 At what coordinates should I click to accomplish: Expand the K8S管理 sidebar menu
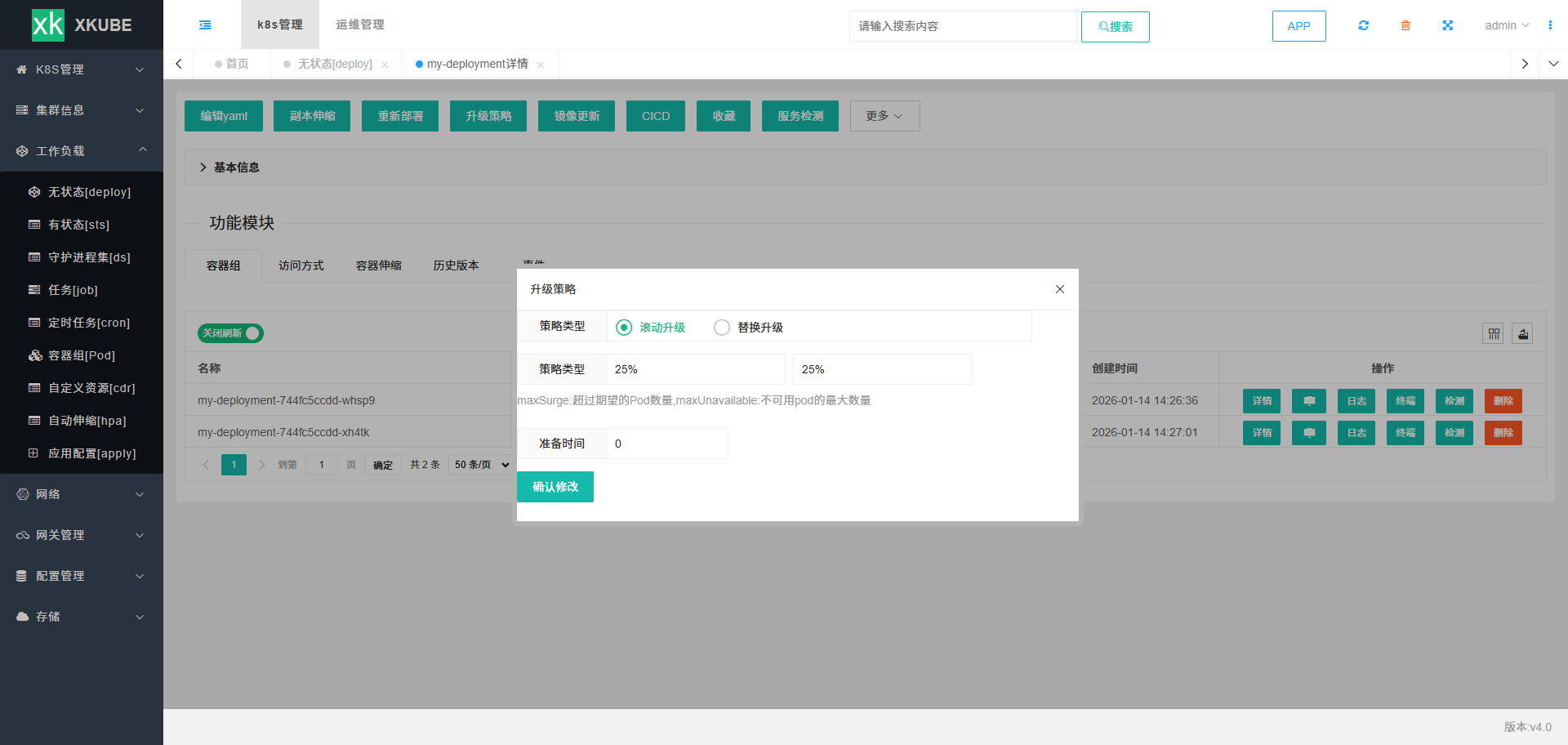coord(82,69)
